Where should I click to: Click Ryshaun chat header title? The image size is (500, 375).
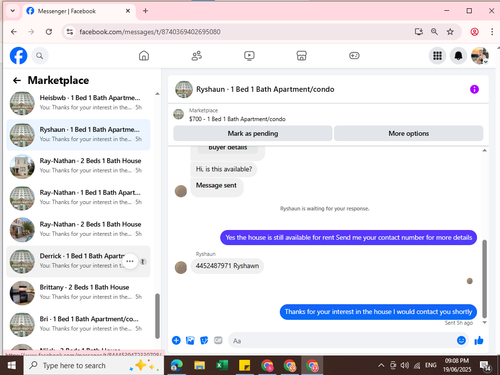pyautogui.click(x=265, y=89)
